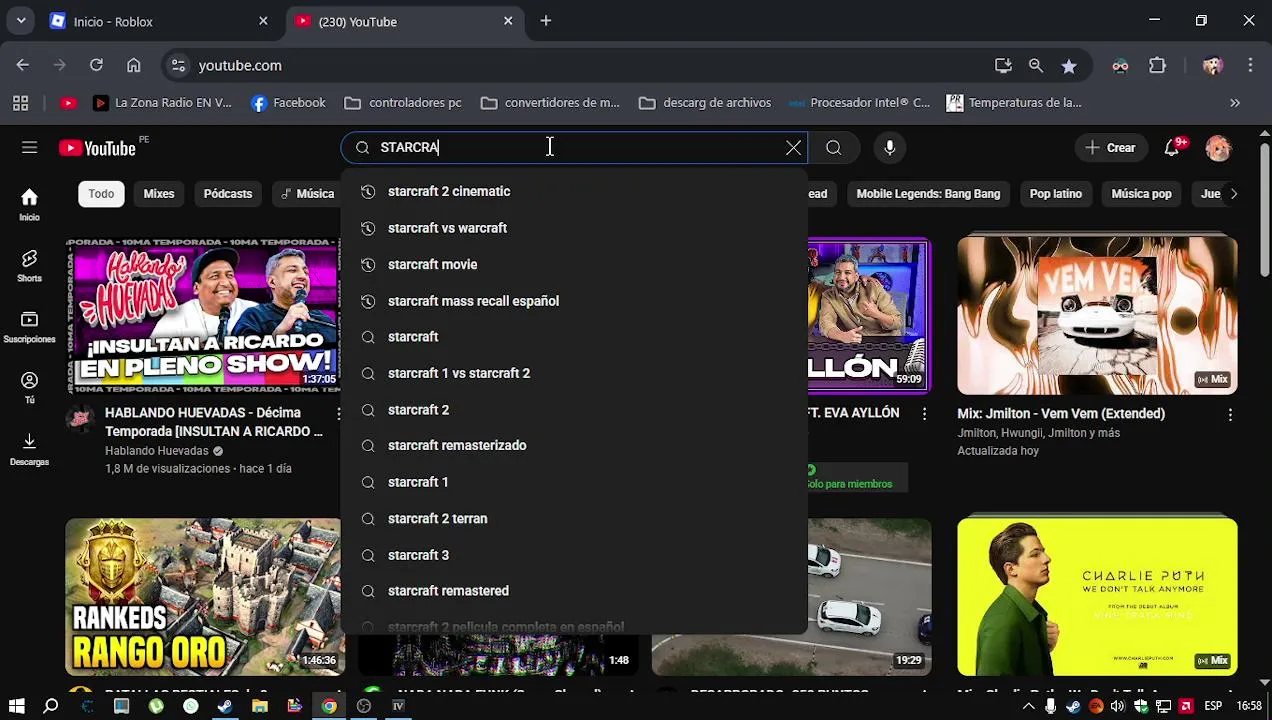Viewport: 1272px width, 720px height.
Task: Choose suggestion starcraft 1 vs starcraft 2
Action: pos(574,373)
